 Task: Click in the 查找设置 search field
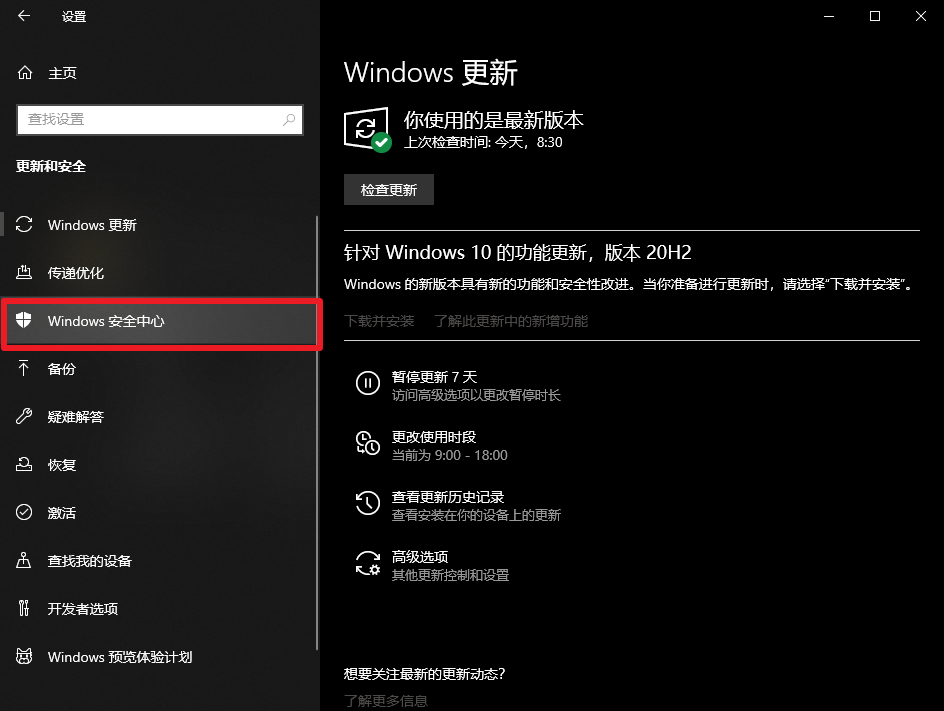coord(150,119)
